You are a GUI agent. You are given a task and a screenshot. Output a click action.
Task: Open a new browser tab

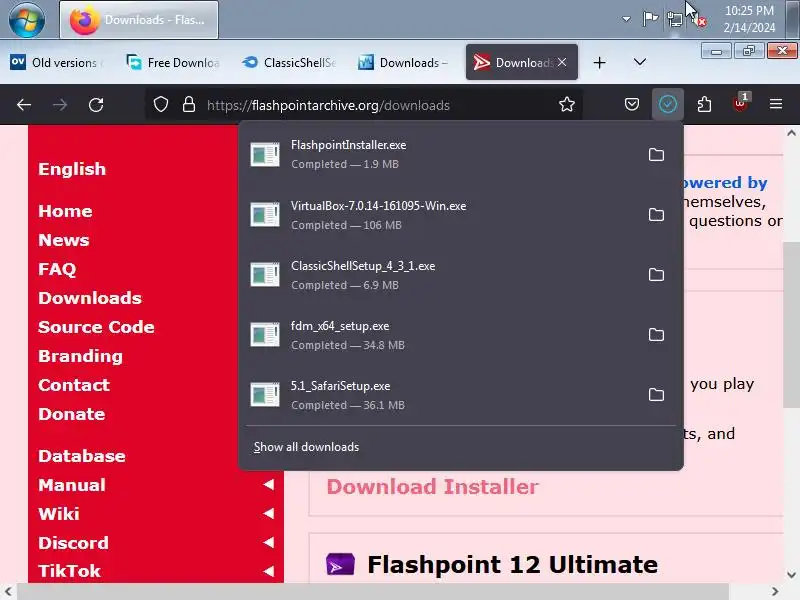point(599,62)
